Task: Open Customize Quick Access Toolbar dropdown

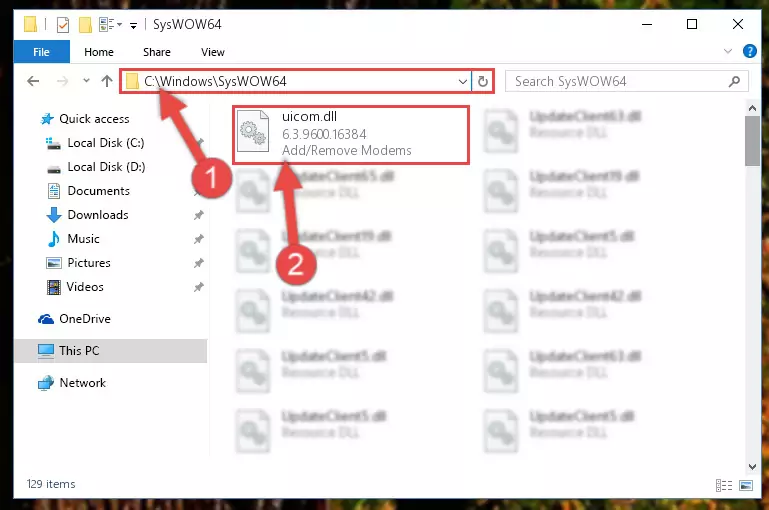Action: [x=133, y=26]
